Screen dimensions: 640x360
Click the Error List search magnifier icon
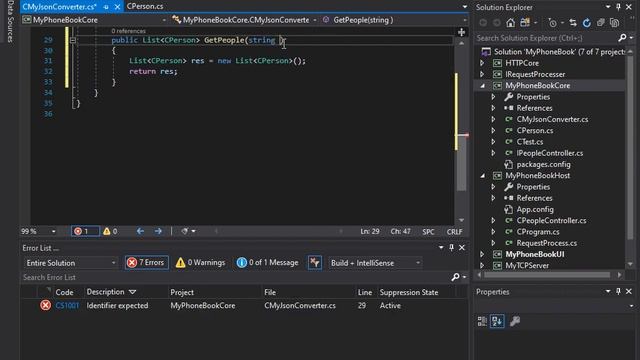(x=456, y=278)
